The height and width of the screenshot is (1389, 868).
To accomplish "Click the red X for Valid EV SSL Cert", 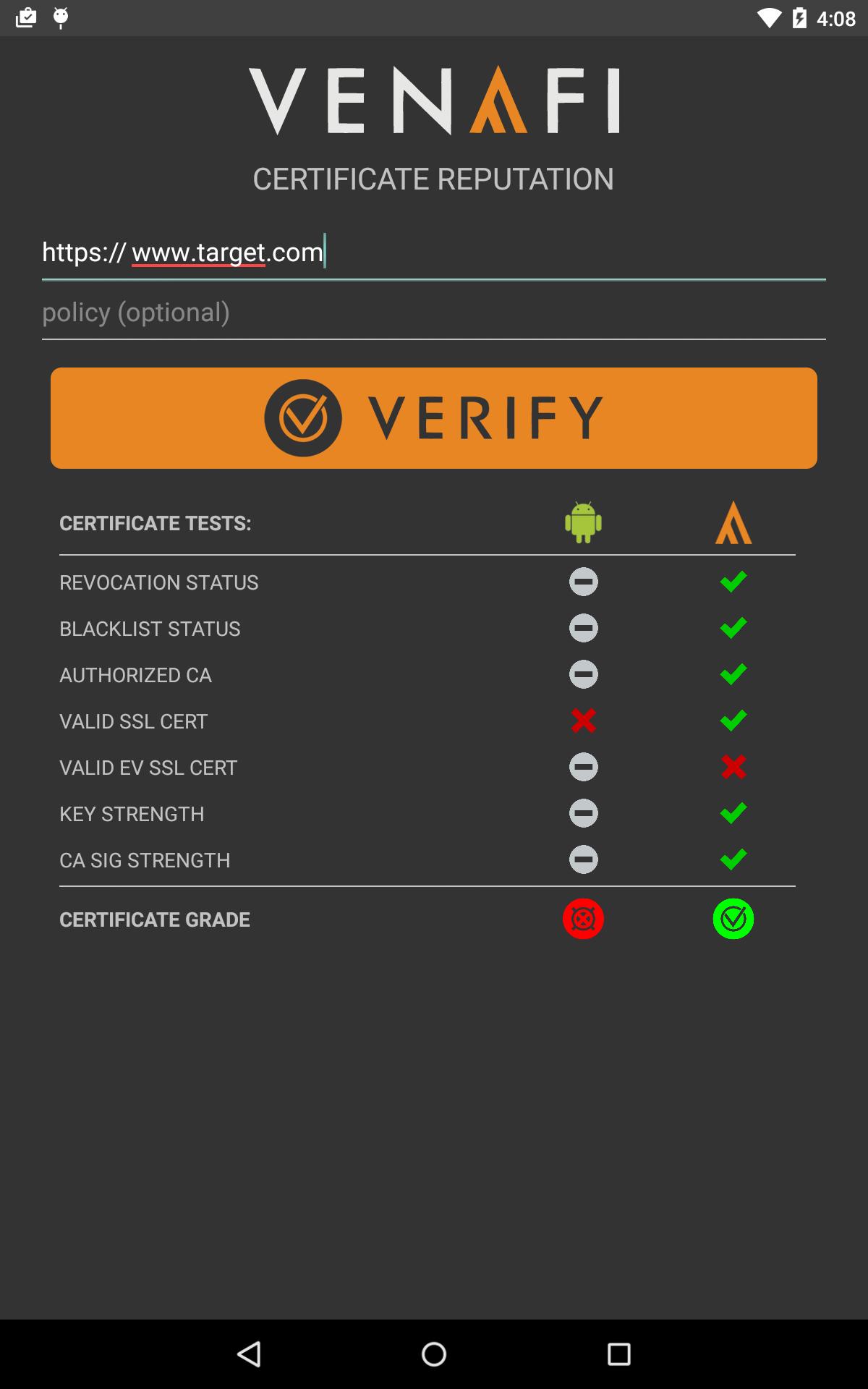I will 734,767.
